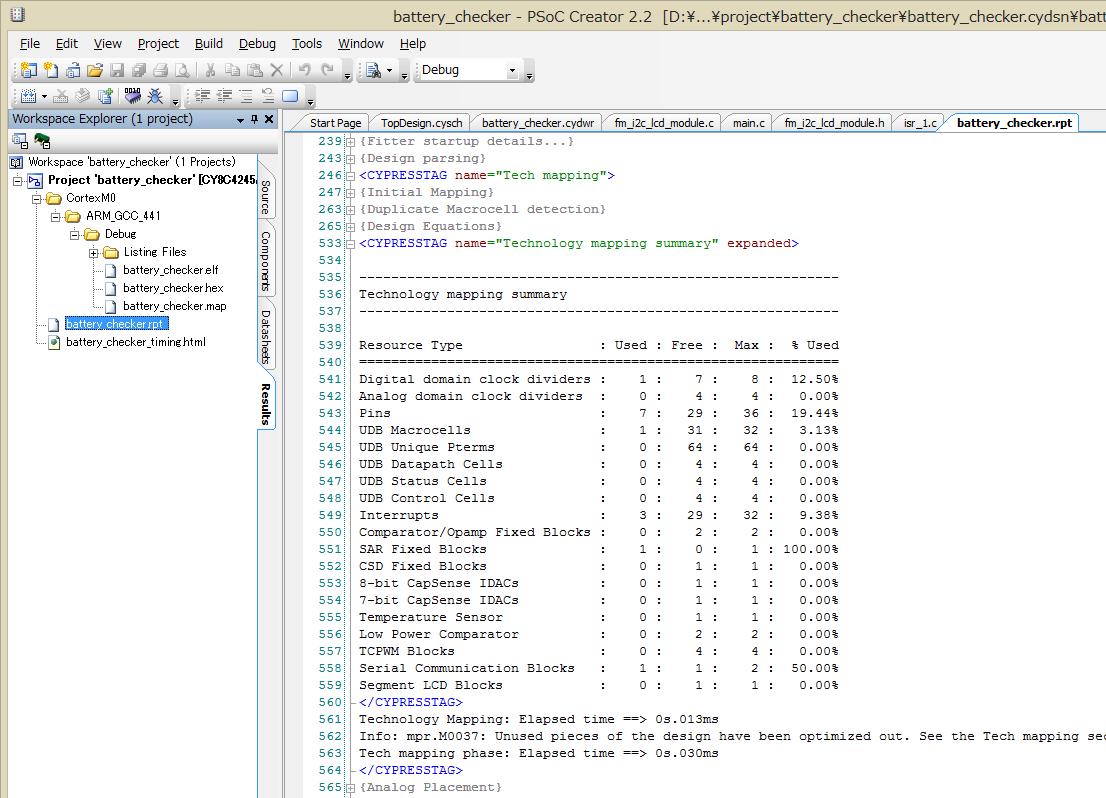The image size is (1106, 798).
Task: Click the blue rectangle toolbar icon
Action: 290,96
